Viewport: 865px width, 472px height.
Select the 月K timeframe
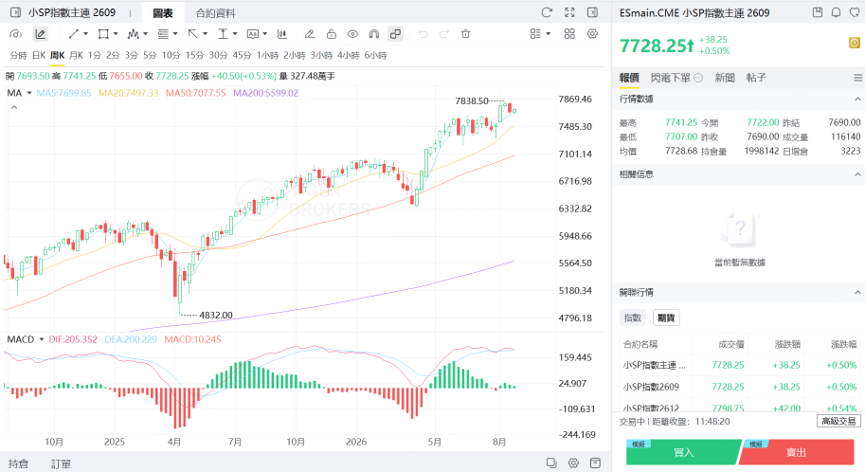(x=76, y=55)
